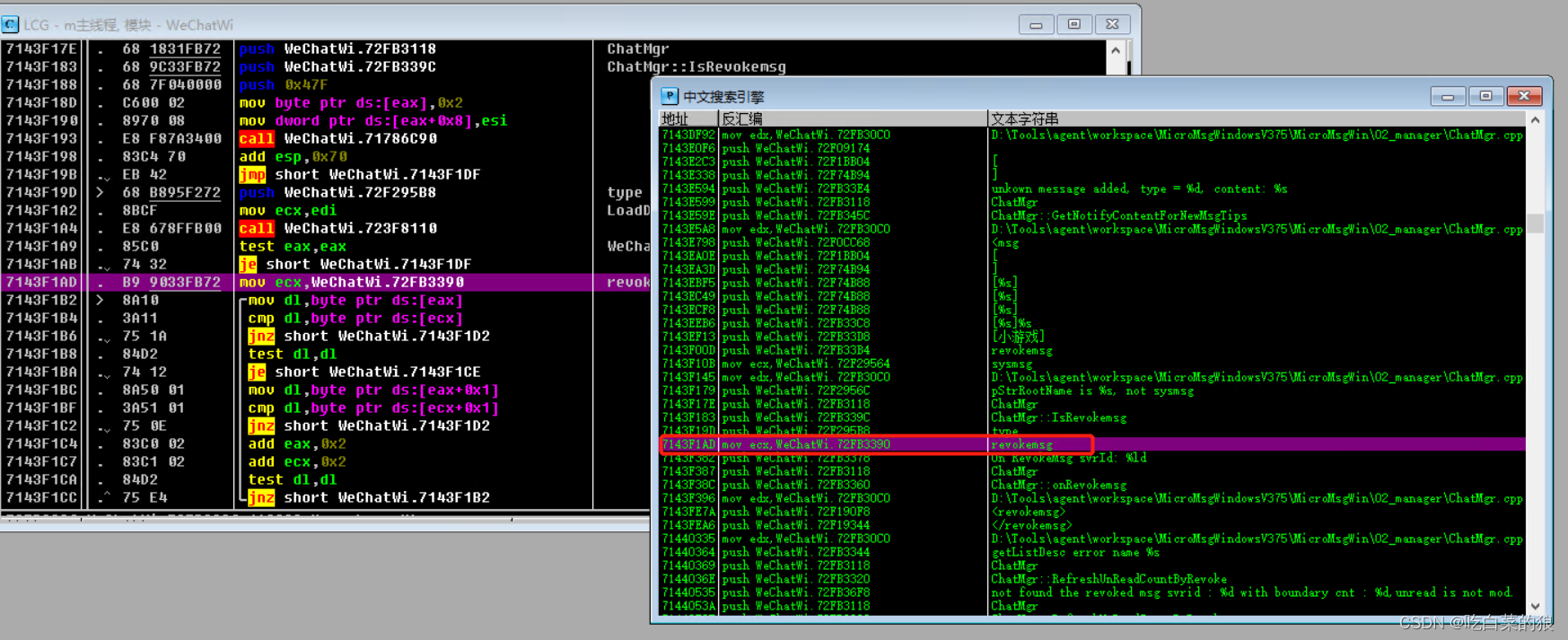Click 'jnz short WeChatWi.7143F1B2' at 7143F1CC

369,497
